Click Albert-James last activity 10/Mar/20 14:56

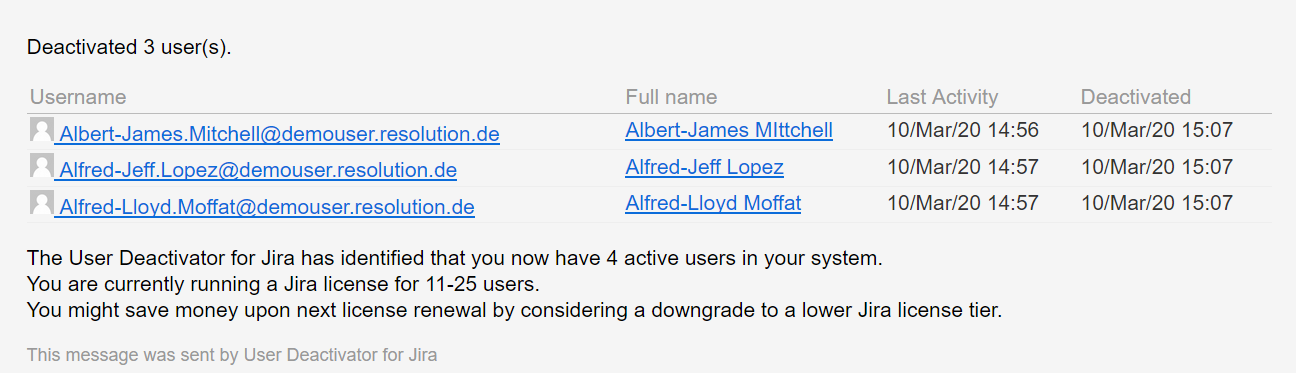pyautogui.click(x=963, y=130)
